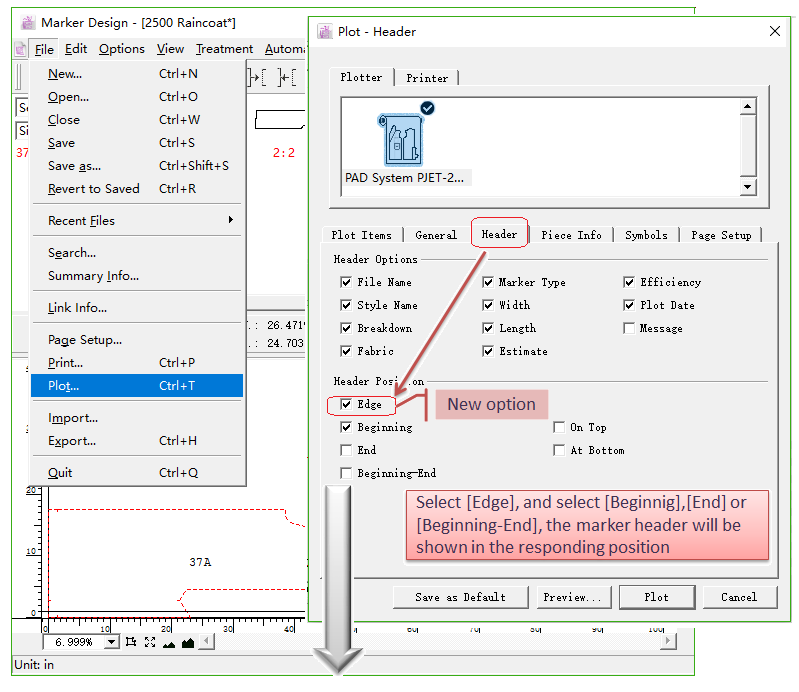Click the Plot button in dialog
The height and width of the screenshot is (692, 799).
pyautogui.click(x=656, y=597)
